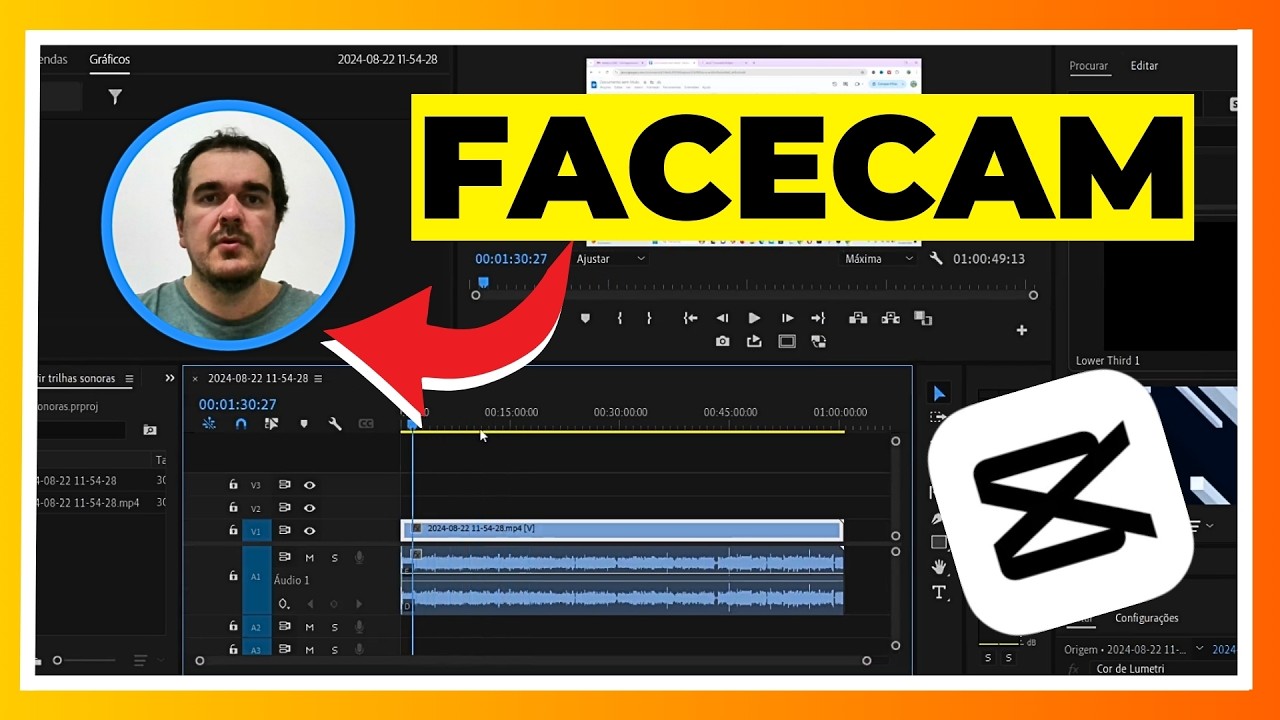Jump to next keyframe on A1
This screenshot has width=1280, height=720.
pyautogui.click(x=359, y=604)
